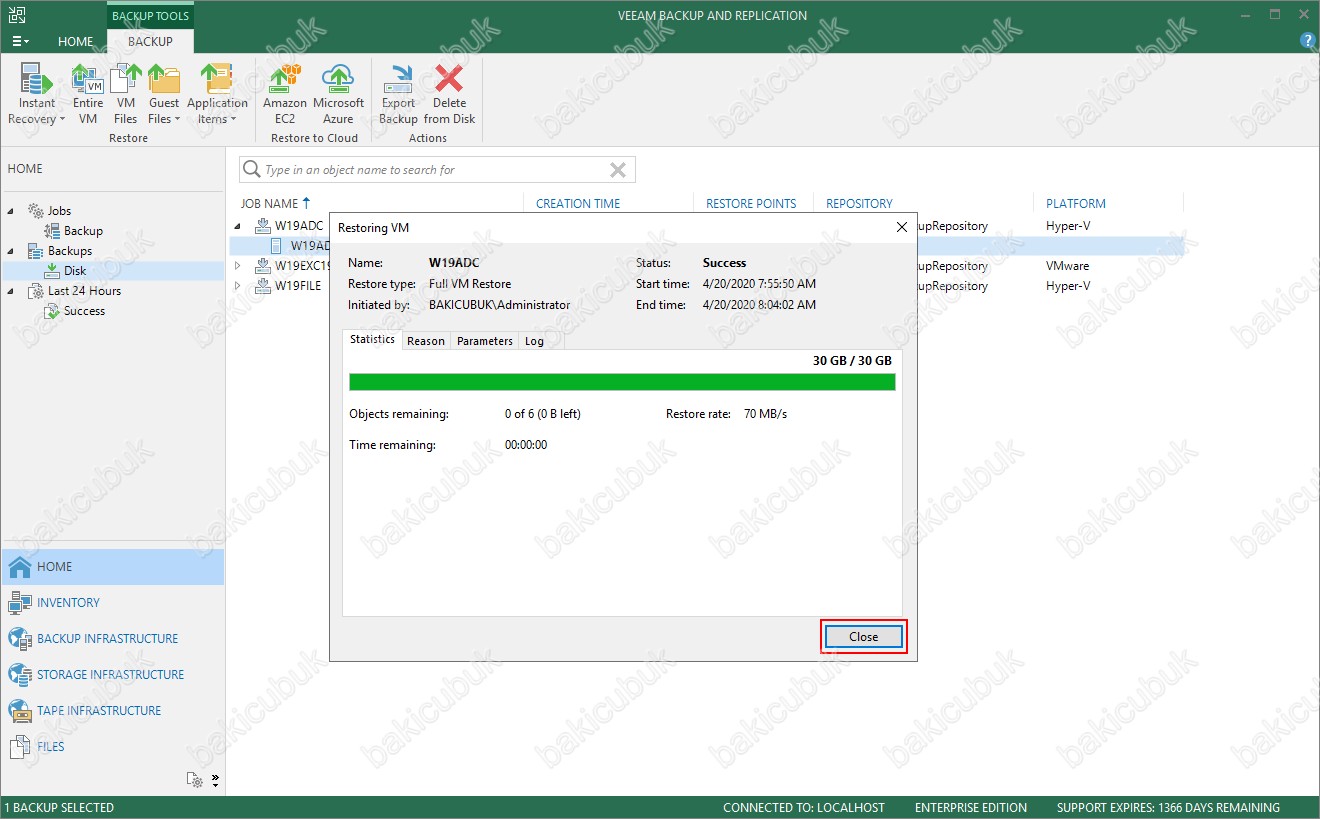
Task: Restore to Microsoft Azure icon
Action: (x=338, y=95)
